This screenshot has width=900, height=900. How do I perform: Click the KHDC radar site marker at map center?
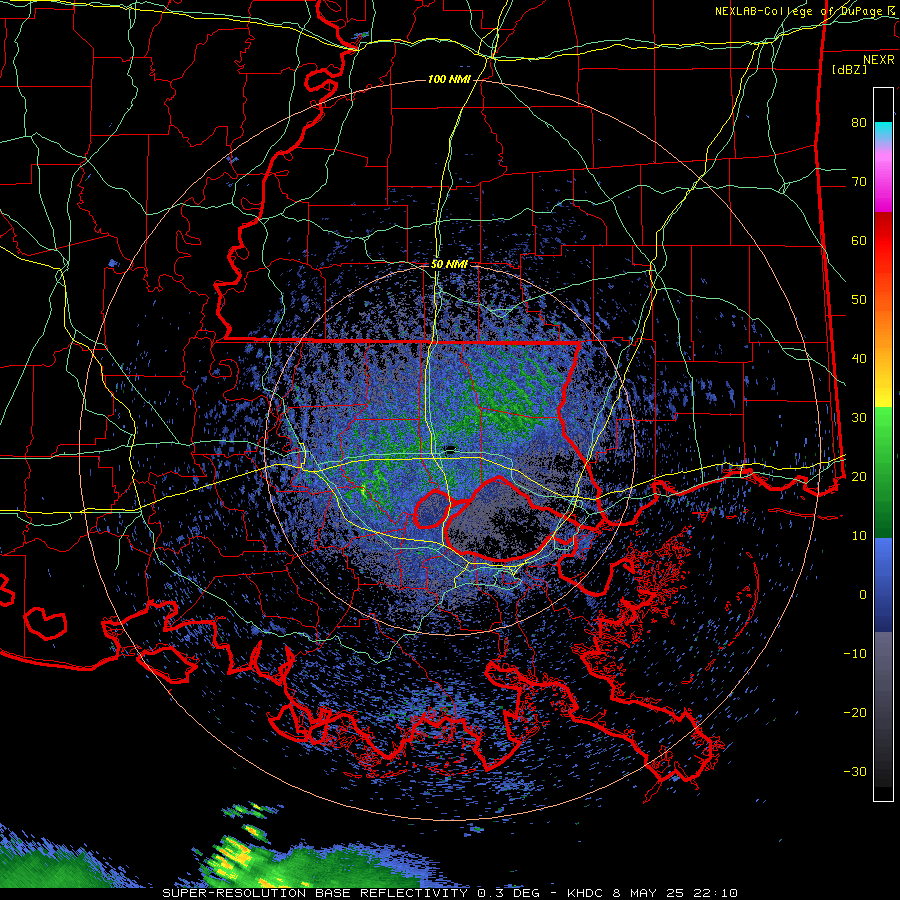click(451, 449)
